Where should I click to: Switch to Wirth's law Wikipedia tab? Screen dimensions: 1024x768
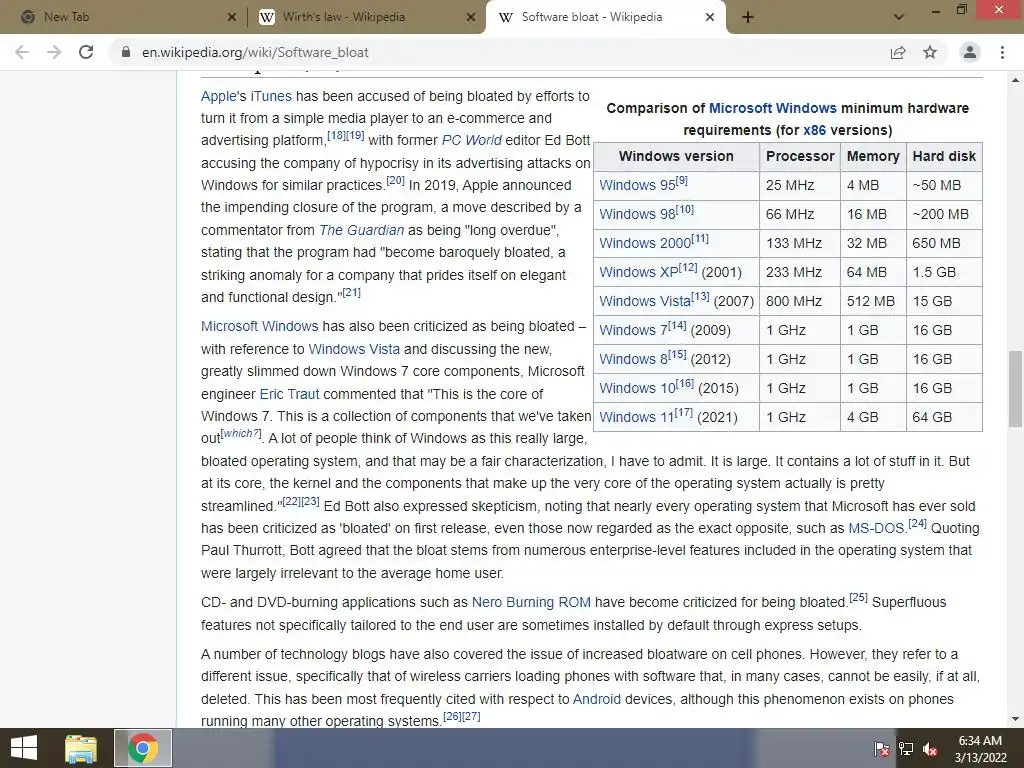pyautogui.click(x=367, y=17)
